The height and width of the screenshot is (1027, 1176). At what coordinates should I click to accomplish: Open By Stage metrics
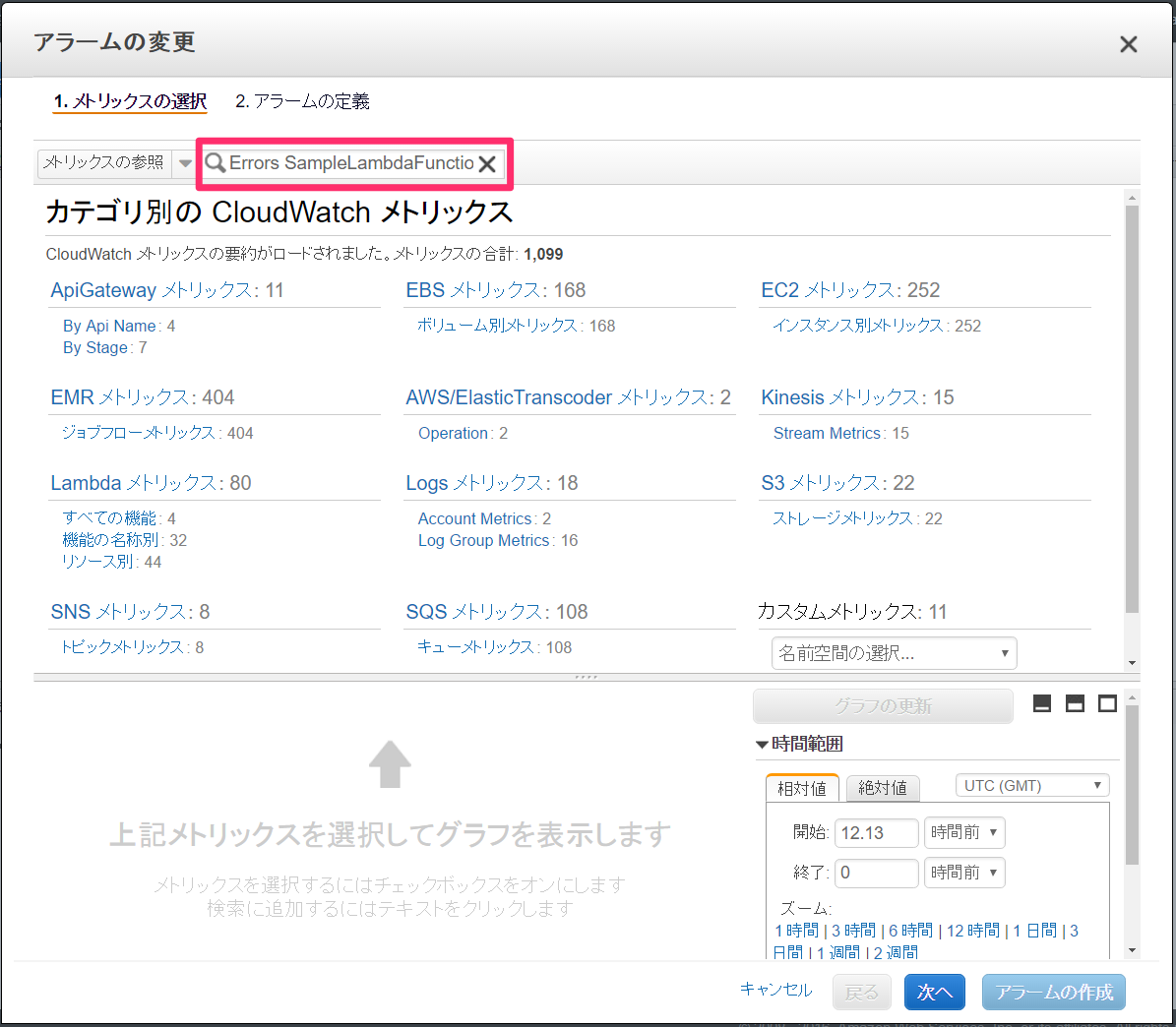click(95, 348)
